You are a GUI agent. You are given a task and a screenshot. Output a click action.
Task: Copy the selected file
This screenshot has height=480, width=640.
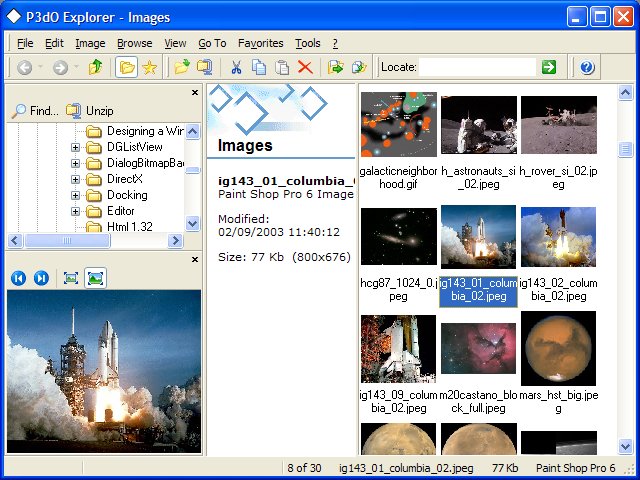pos(259,67)
